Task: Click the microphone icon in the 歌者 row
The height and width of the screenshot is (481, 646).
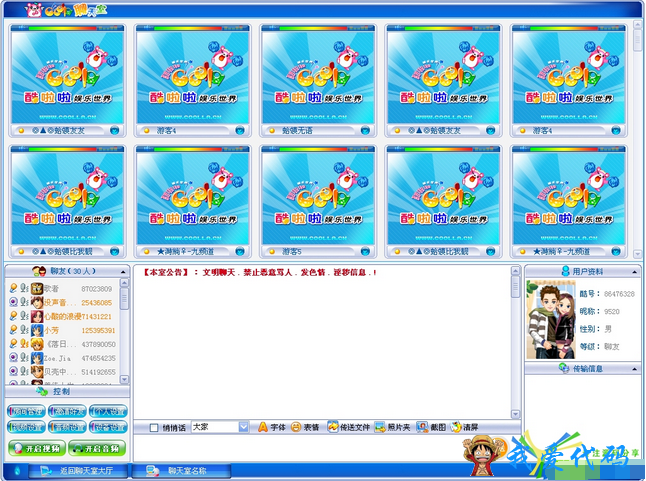Action: coord(24,288)
